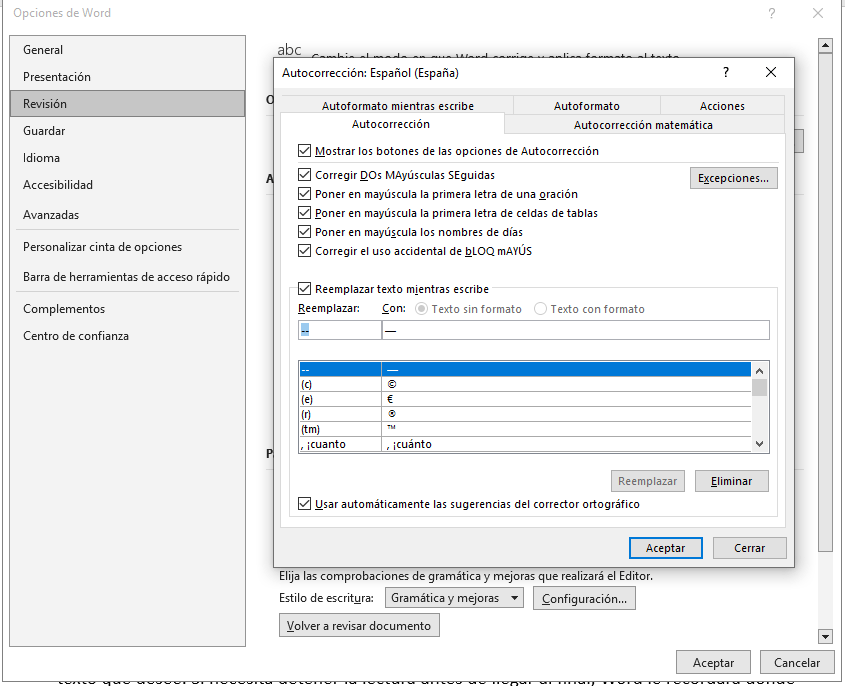Open the Autocorrección dialog help question mark

726,72
